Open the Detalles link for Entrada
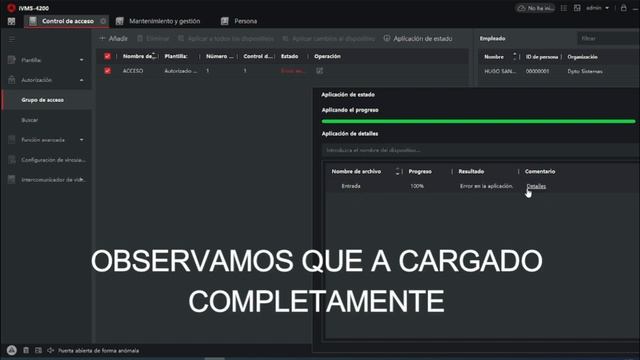Image resolution: width=640 pixels, height=360 pixels. coord(536,186)
